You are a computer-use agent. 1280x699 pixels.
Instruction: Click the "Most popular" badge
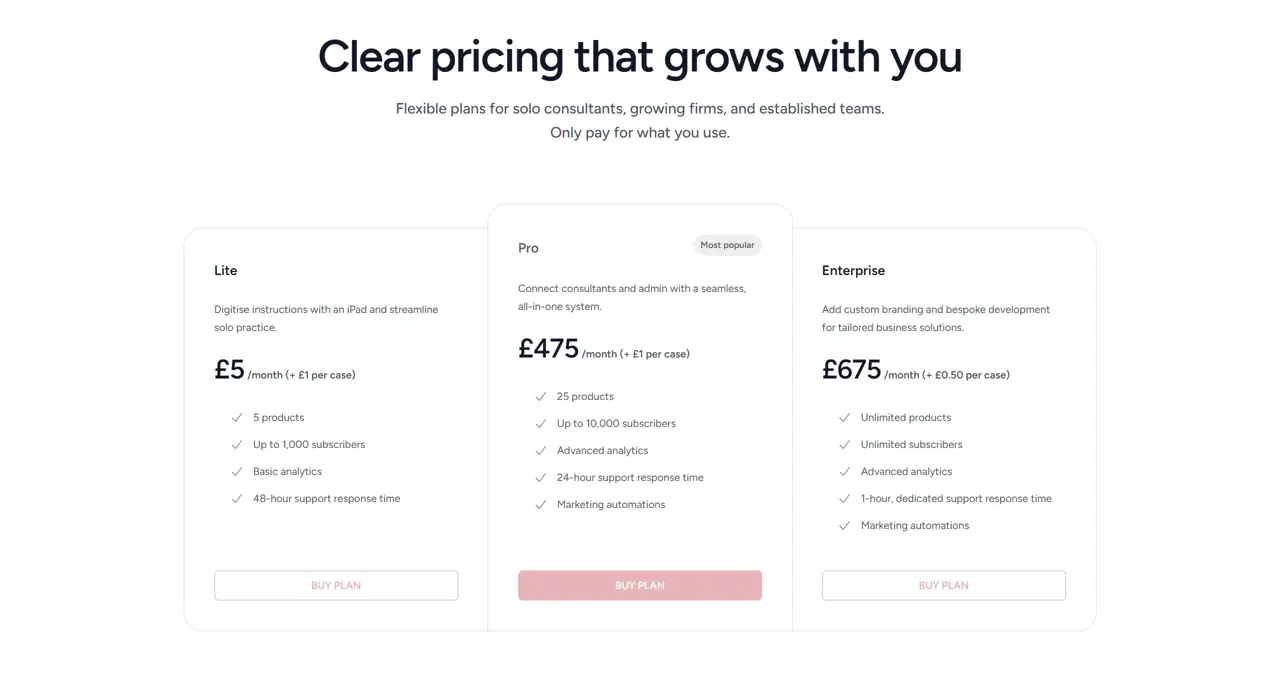pos(727,245)
